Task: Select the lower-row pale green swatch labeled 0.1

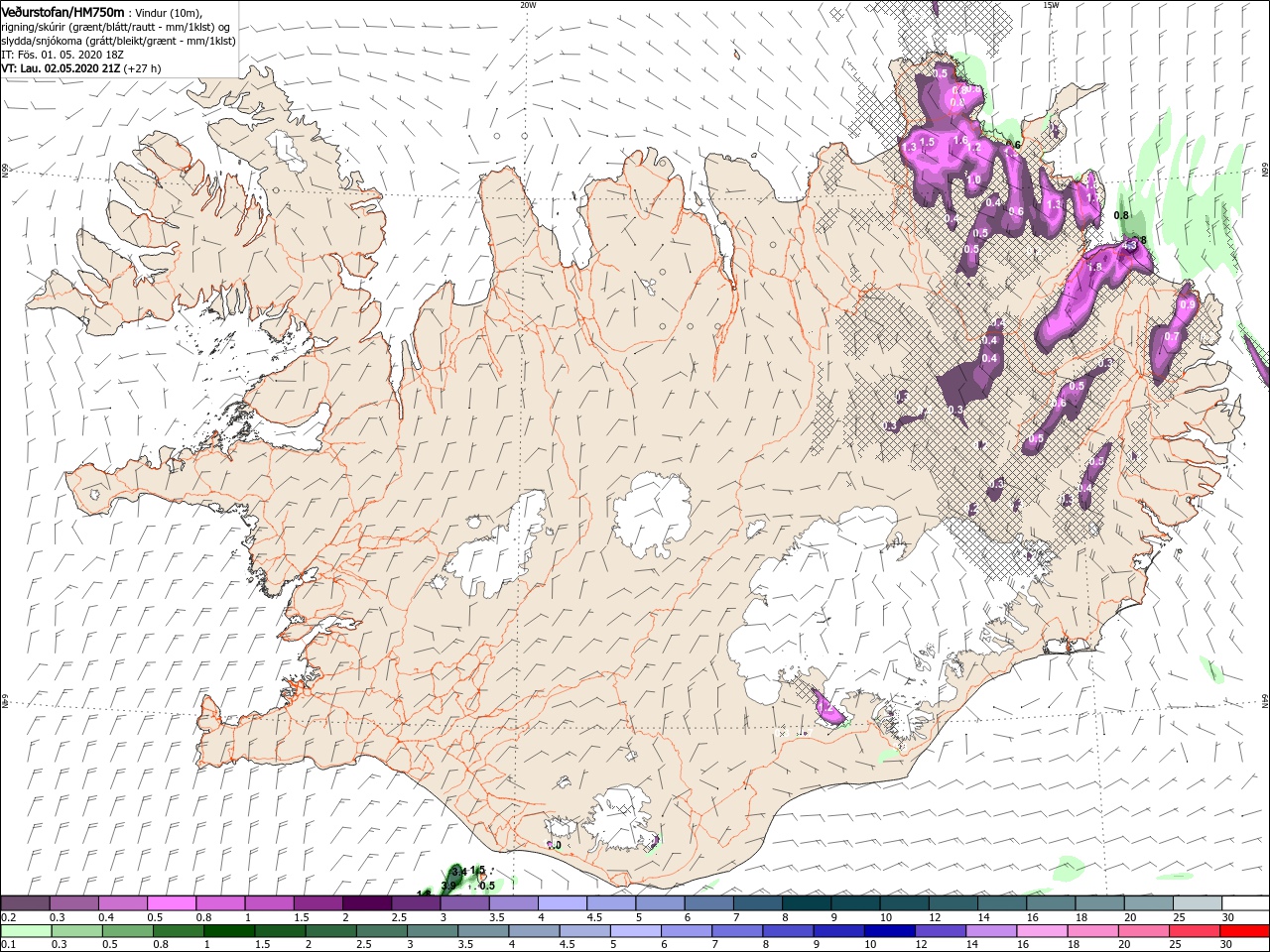Action: 26,931
